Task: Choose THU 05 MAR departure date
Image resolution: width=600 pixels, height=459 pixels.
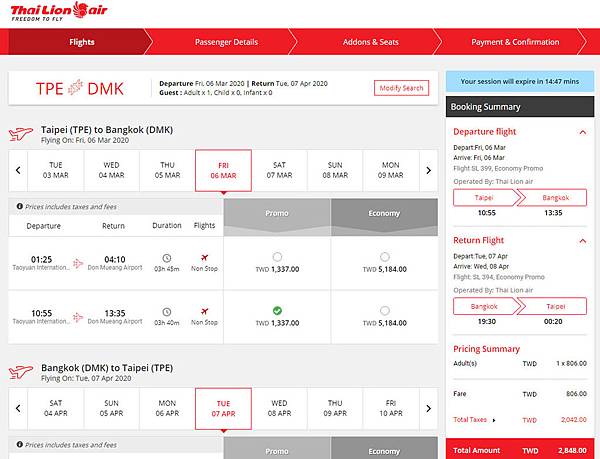Action: 167,170
